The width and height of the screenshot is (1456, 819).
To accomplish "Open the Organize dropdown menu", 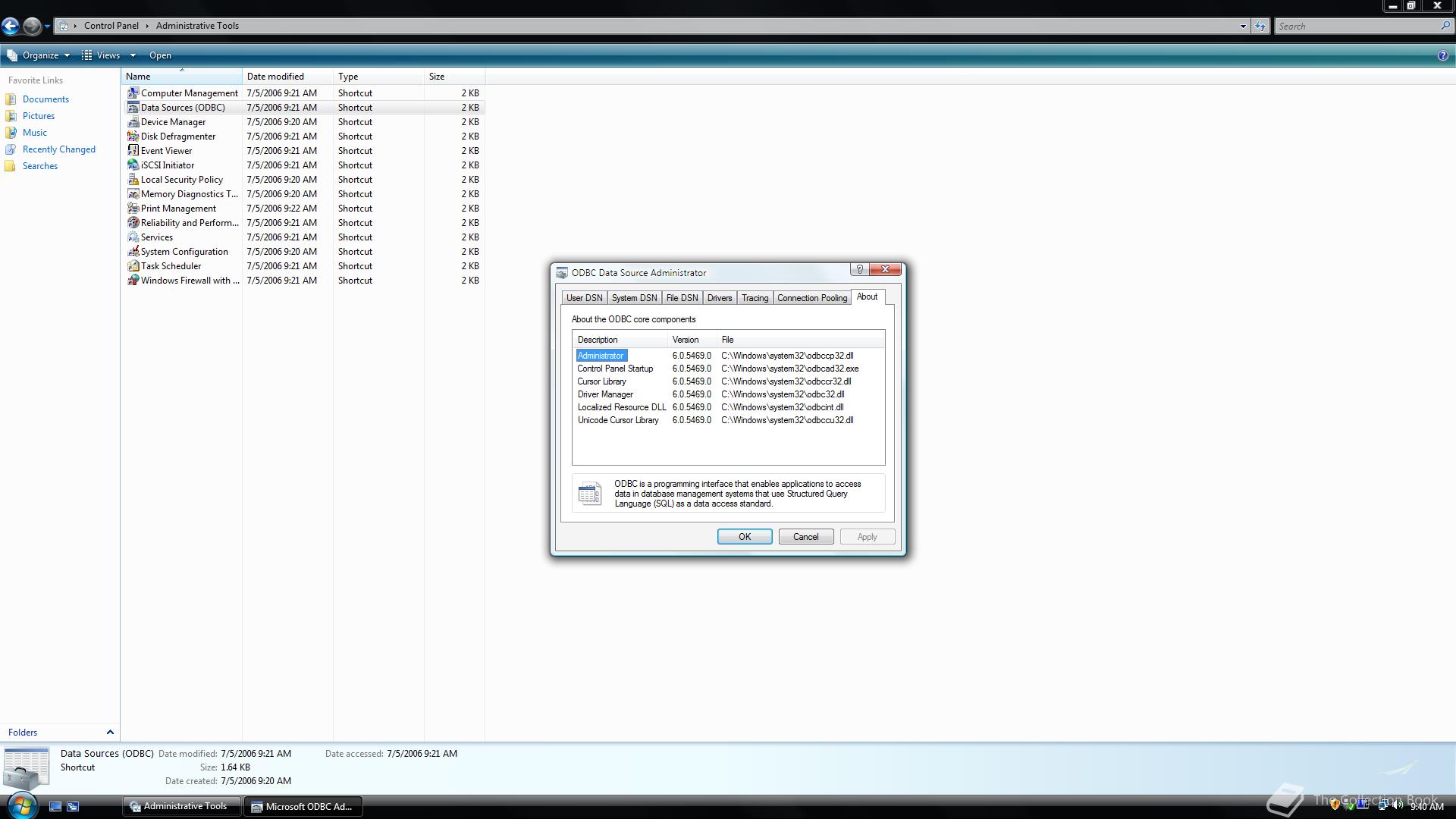I will (x=39, y=55).
